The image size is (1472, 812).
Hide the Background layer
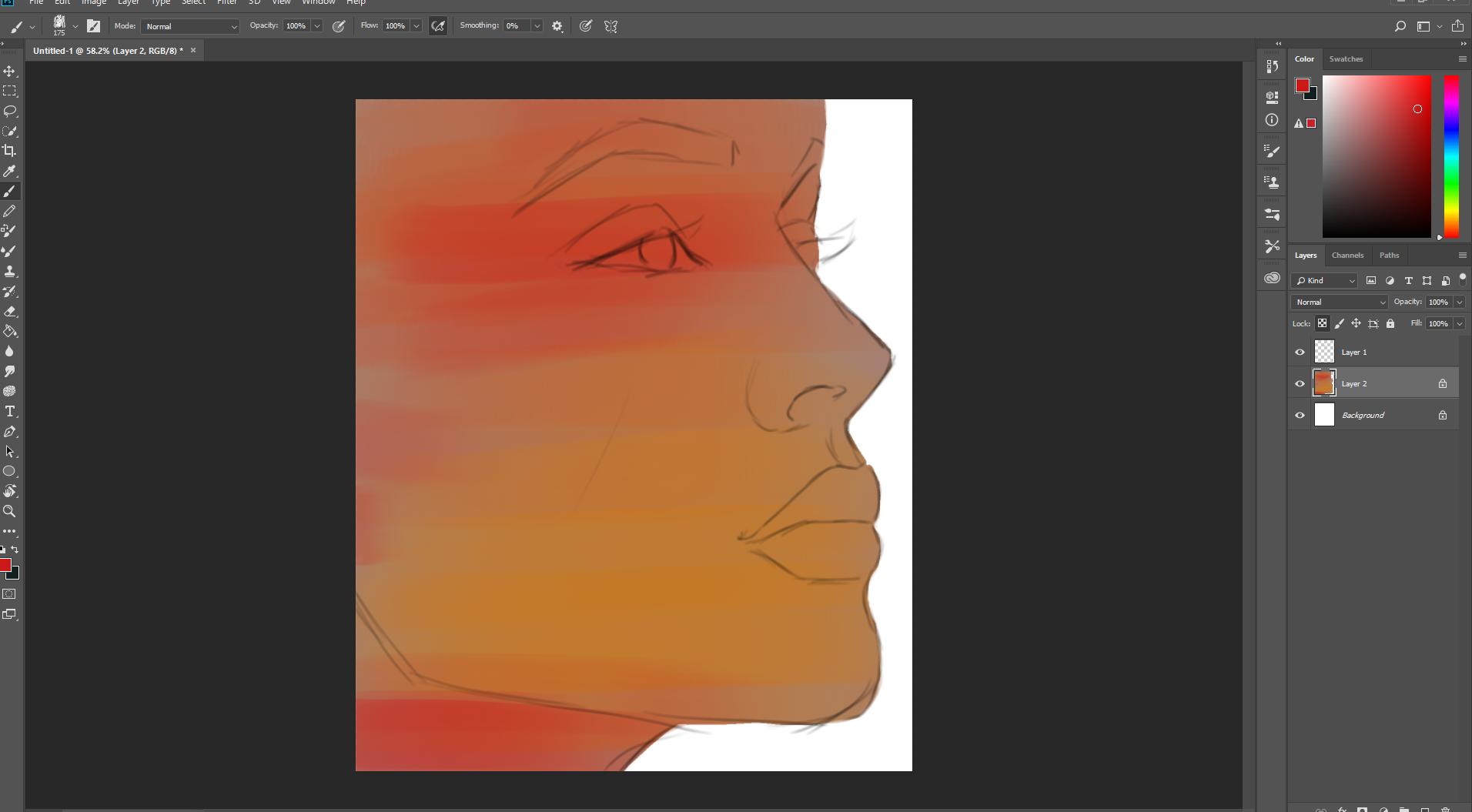click(x=1300, y=416)
